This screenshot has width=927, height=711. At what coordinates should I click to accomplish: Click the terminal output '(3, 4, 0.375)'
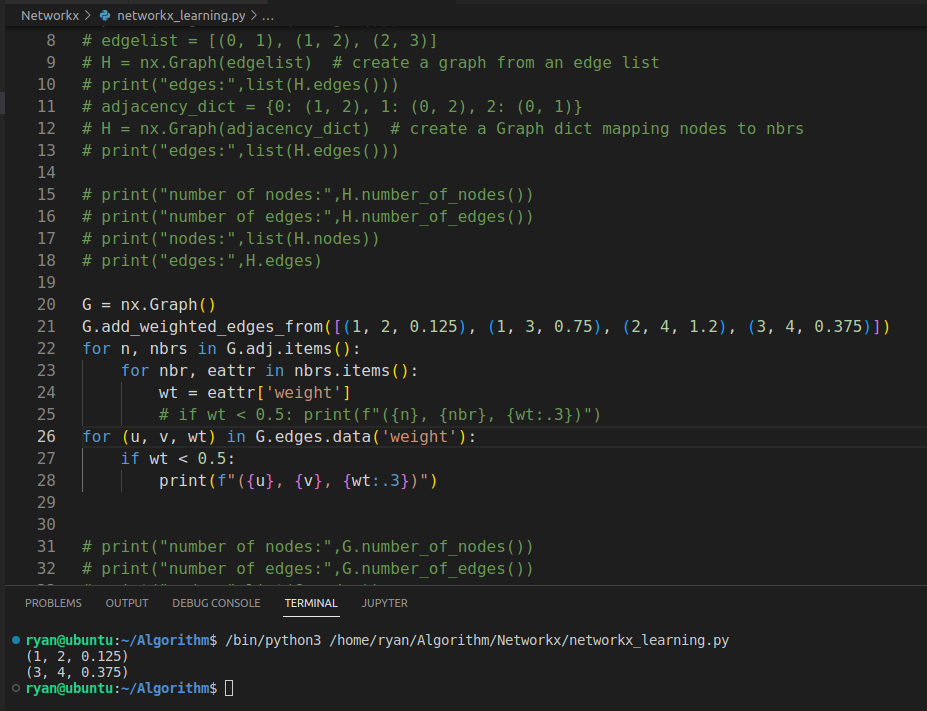pyautogui.click(x=77, y=672)
